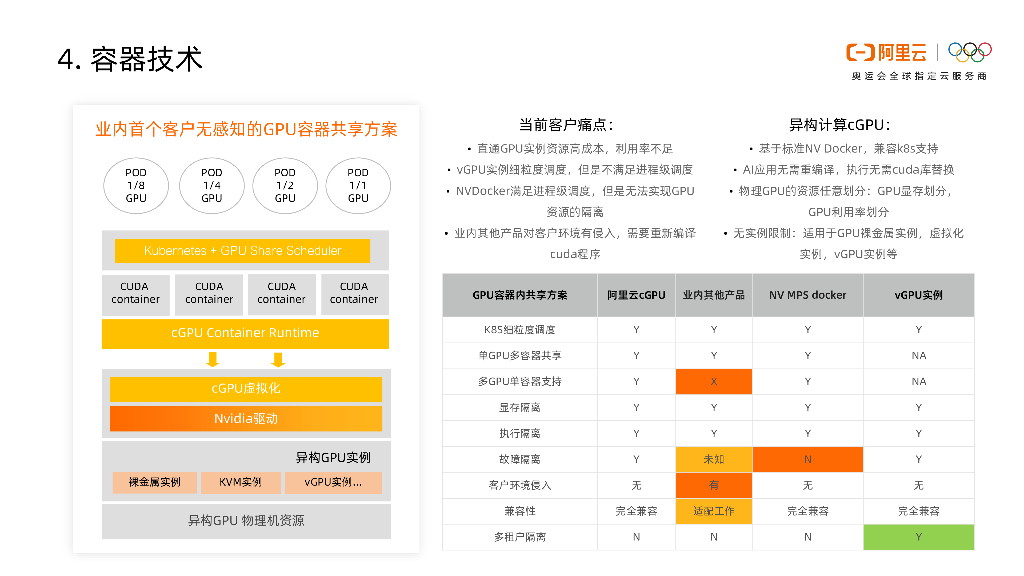Screen dimensions: 1024x576
Task: Click the 奥运会全球指定云服务商 tagline
Action: coord(919,76)
